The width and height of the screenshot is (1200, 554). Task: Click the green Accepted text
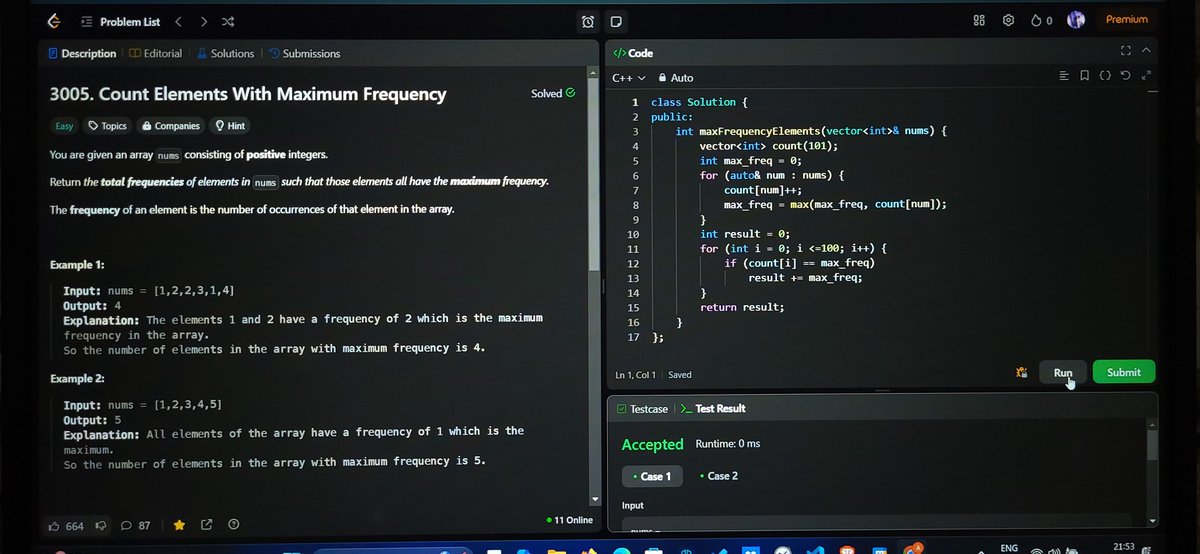pyautogui.click(x=652, y=444)
